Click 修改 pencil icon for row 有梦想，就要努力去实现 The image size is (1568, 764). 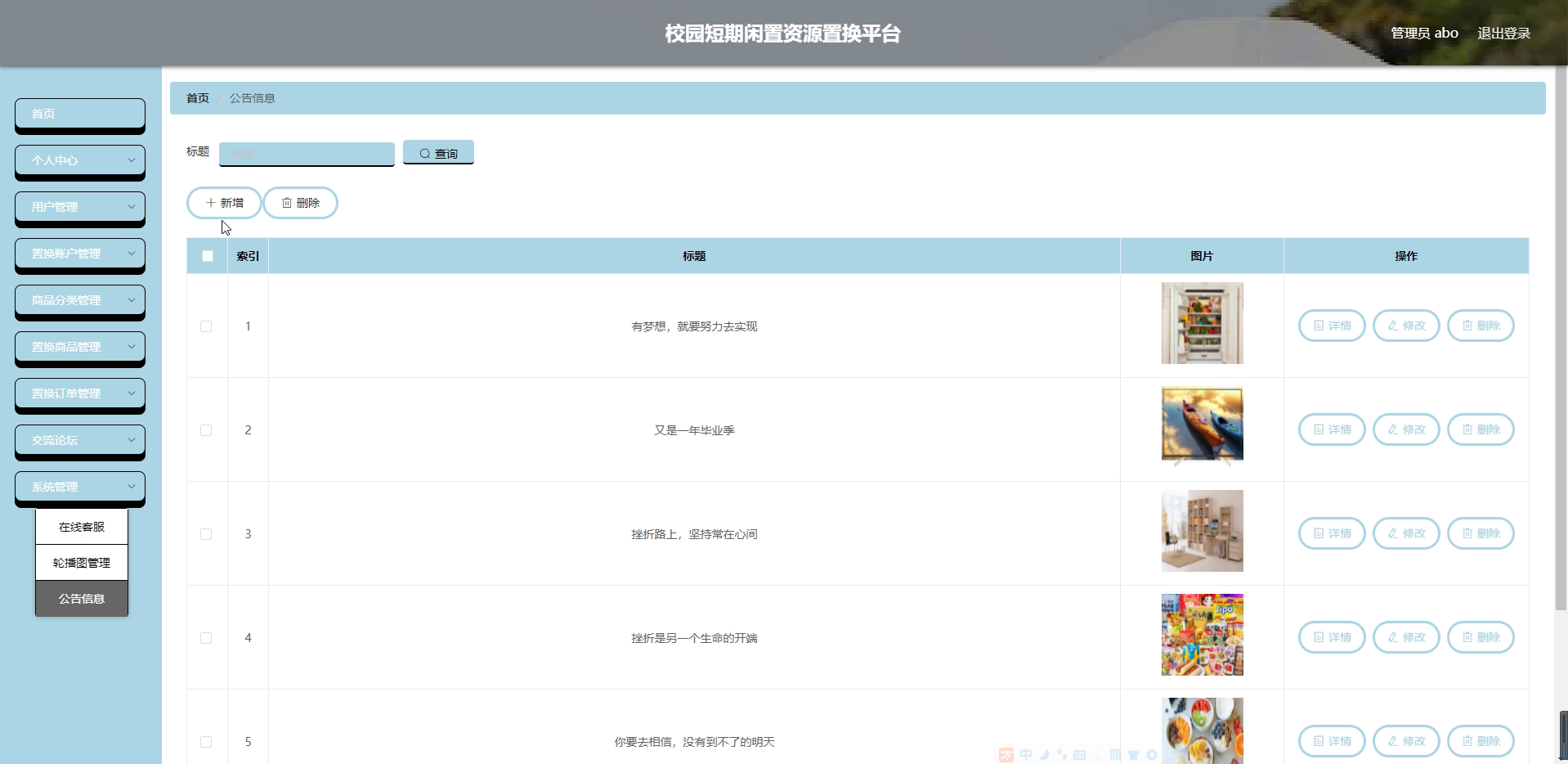click(1392, 326)
